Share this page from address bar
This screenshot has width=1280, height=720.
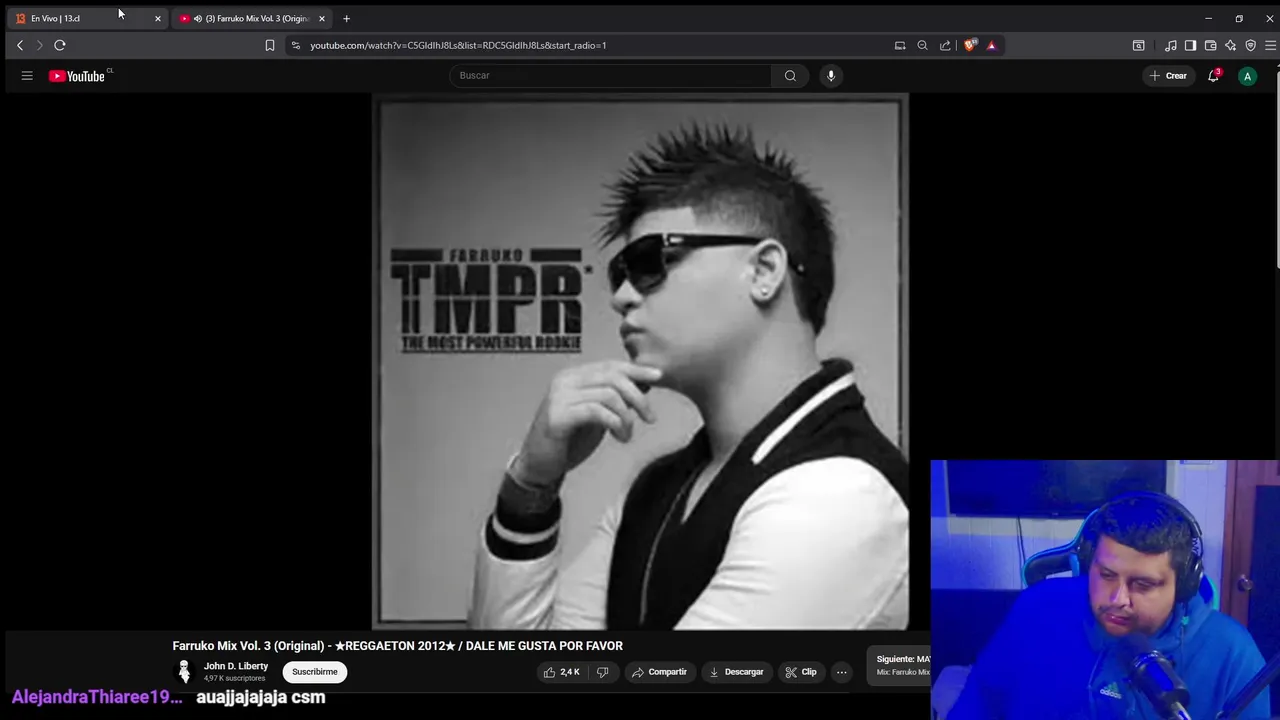[x=946, y=45]
